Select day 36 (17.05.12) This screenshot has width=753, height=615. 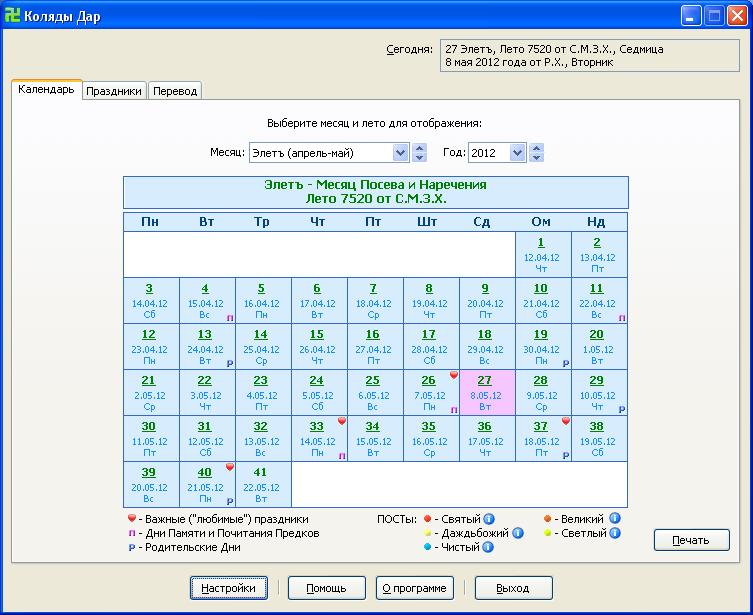(x=487, y=439)
